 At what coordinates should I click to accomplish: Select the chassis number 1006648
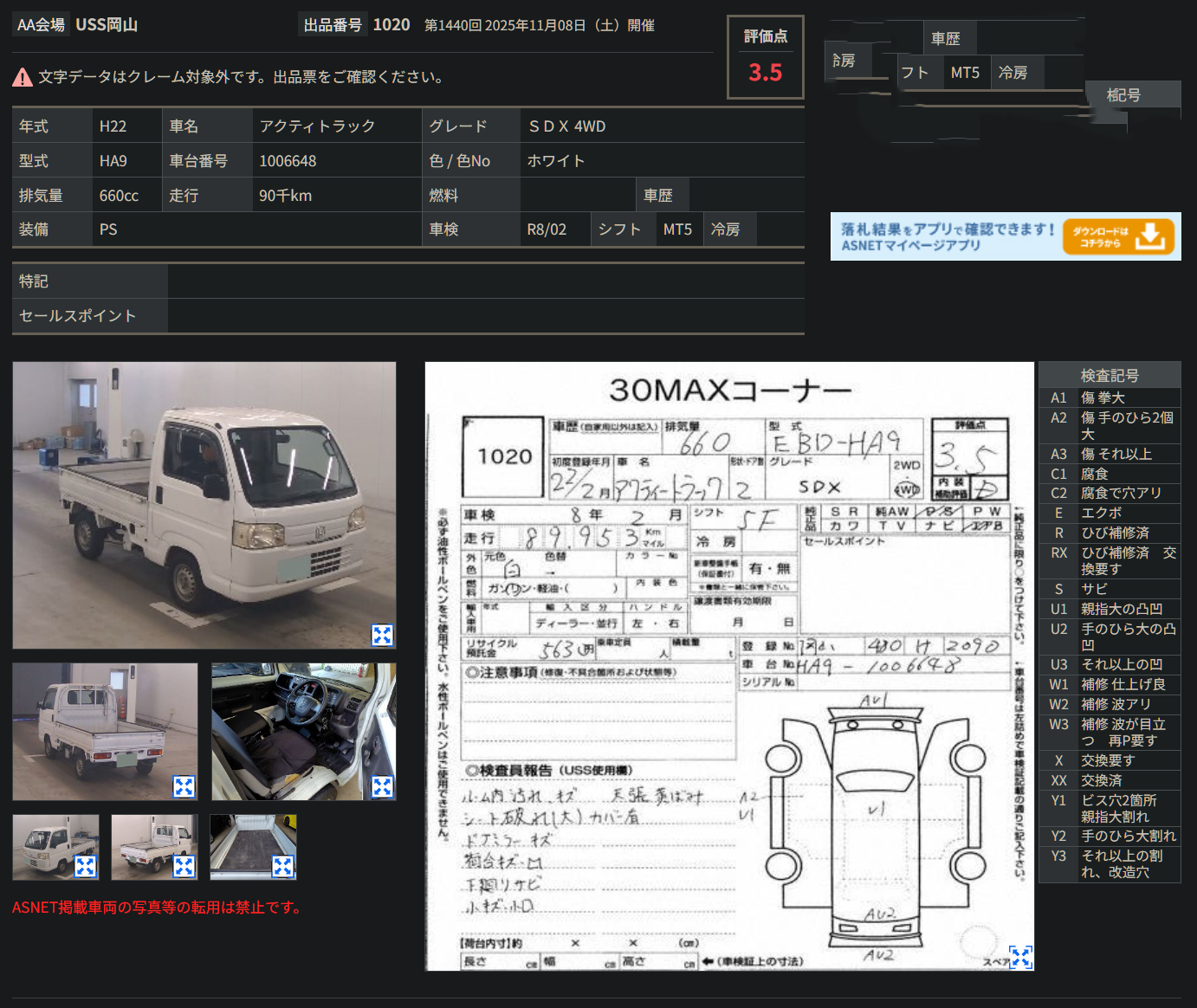point(288,161)
